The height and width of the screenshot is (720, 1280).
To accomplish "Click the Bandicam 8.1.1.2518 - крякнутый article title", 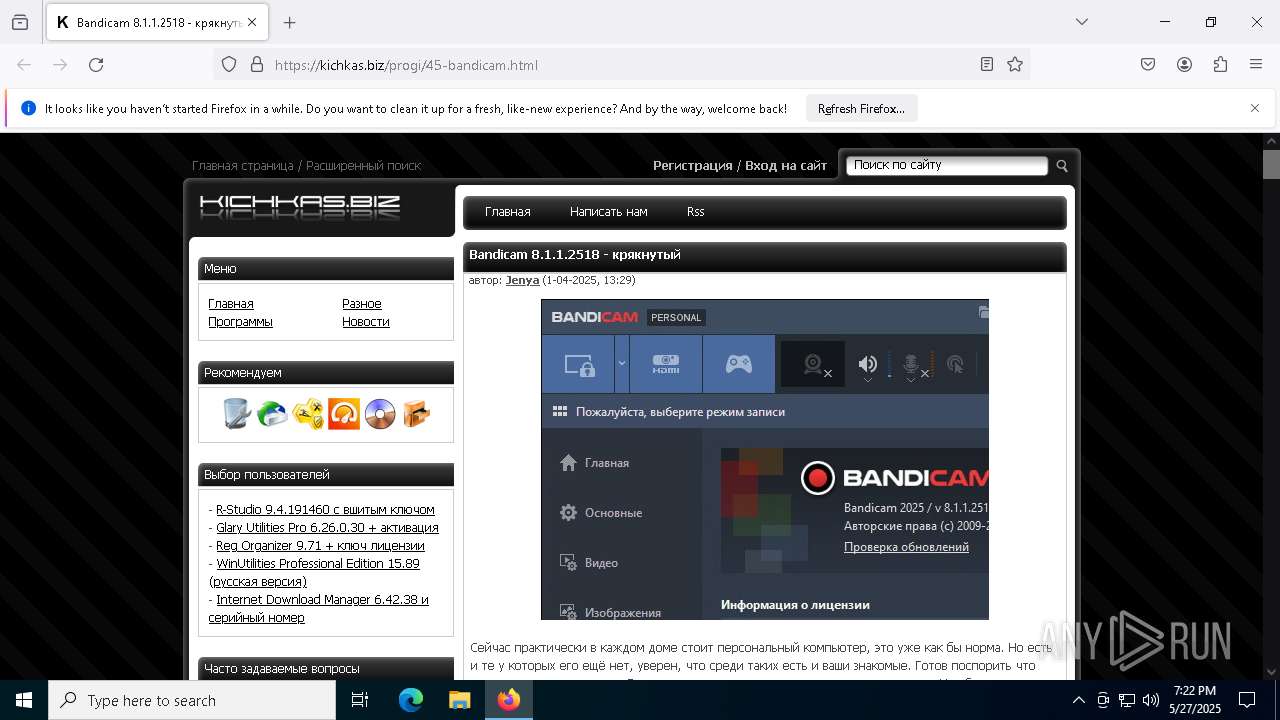I will pos(575,254).
